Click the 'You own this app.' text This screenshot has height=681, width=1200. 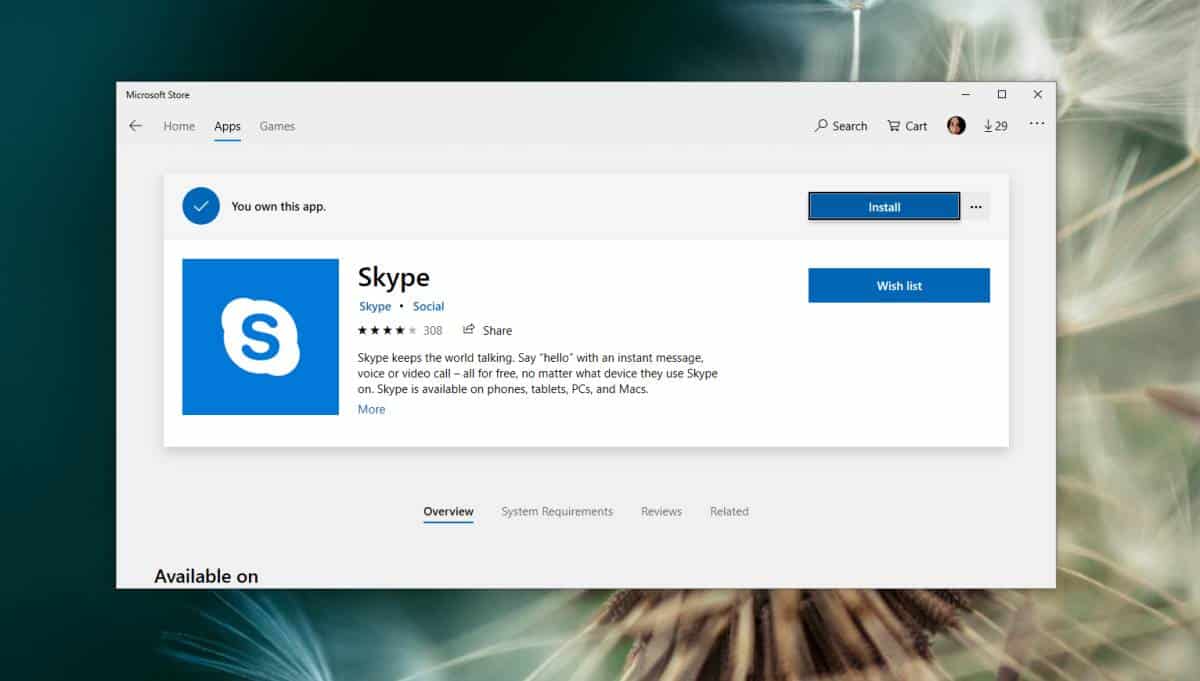click(279, 206)
